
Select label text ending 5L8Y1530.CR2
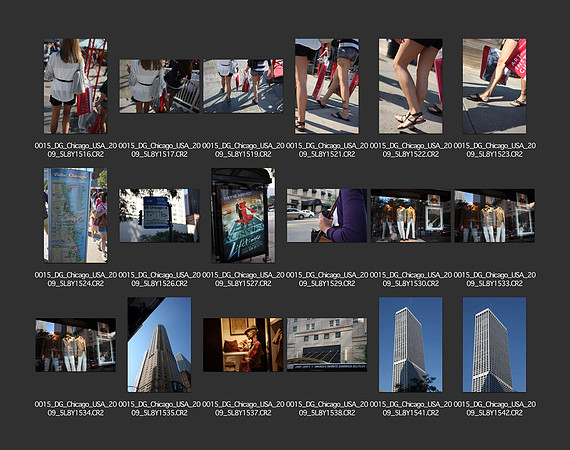(x=411, y=279)
